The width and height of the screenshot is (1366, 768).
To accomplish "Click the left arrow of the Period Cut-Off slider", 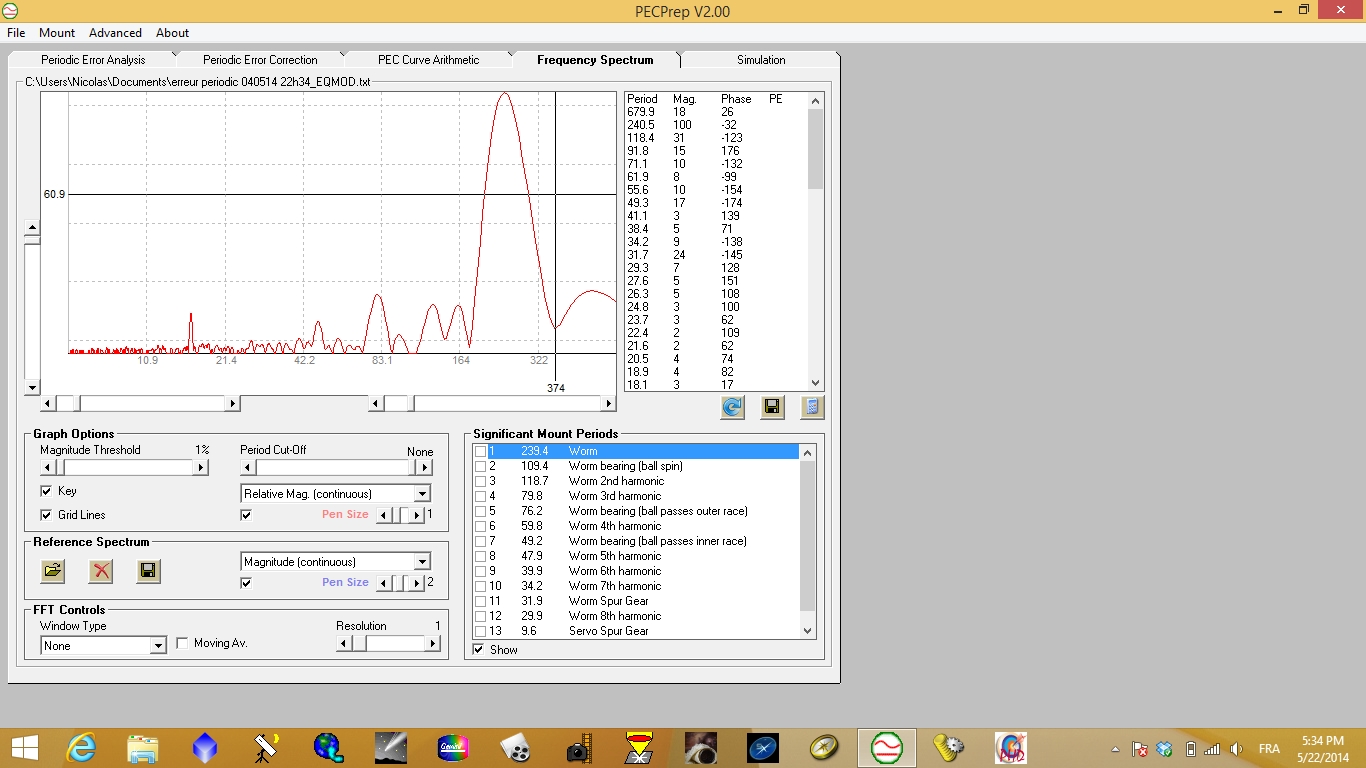I will pos(247,467).
